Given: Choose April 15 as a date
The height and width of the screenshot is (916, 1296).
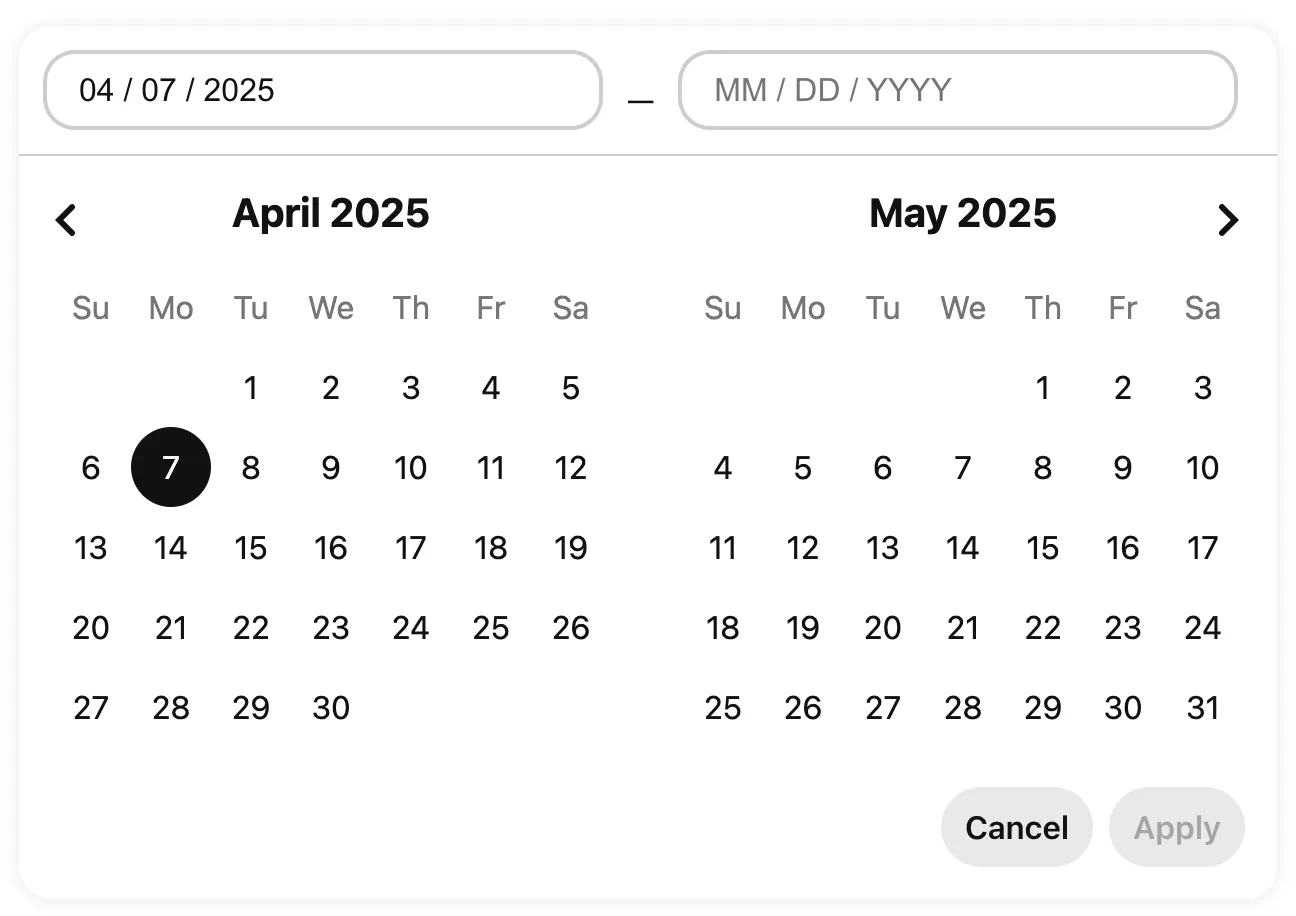Looking at the screenshot, I should tap(251, 548).
